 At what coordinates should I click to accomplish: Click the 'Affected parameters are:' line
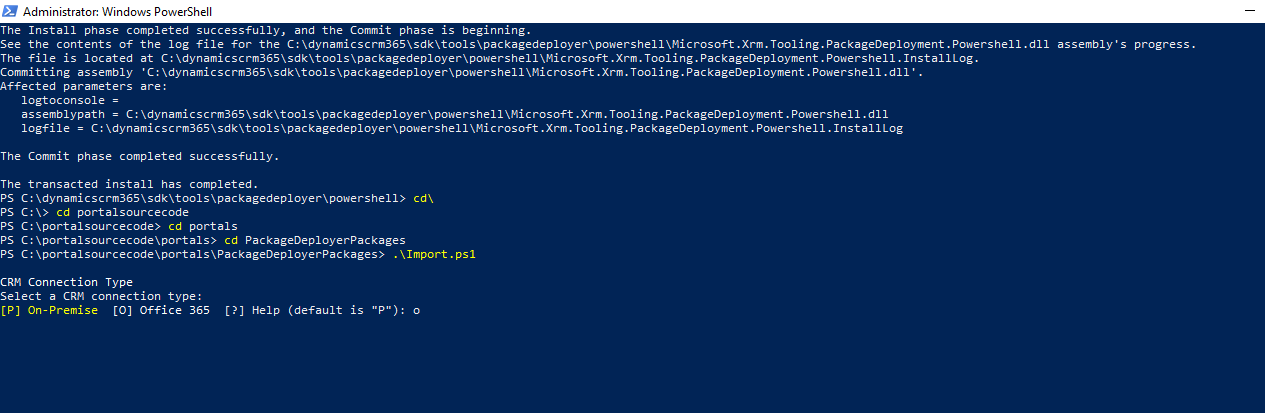(84, 87)
